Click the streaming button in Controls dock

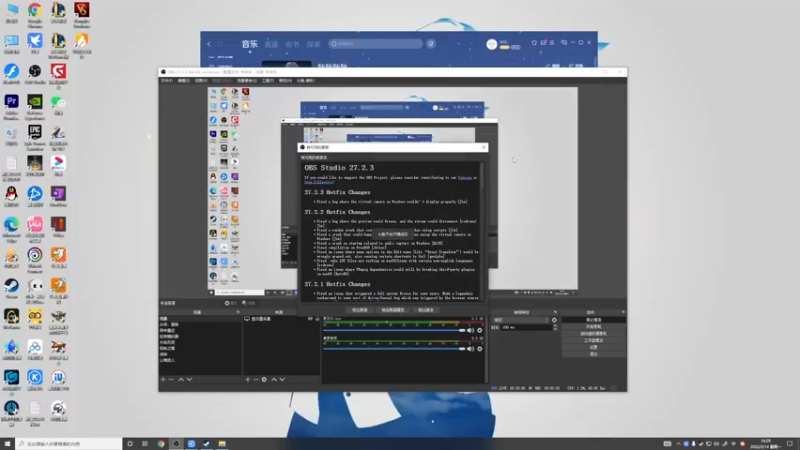coord(593,320)
